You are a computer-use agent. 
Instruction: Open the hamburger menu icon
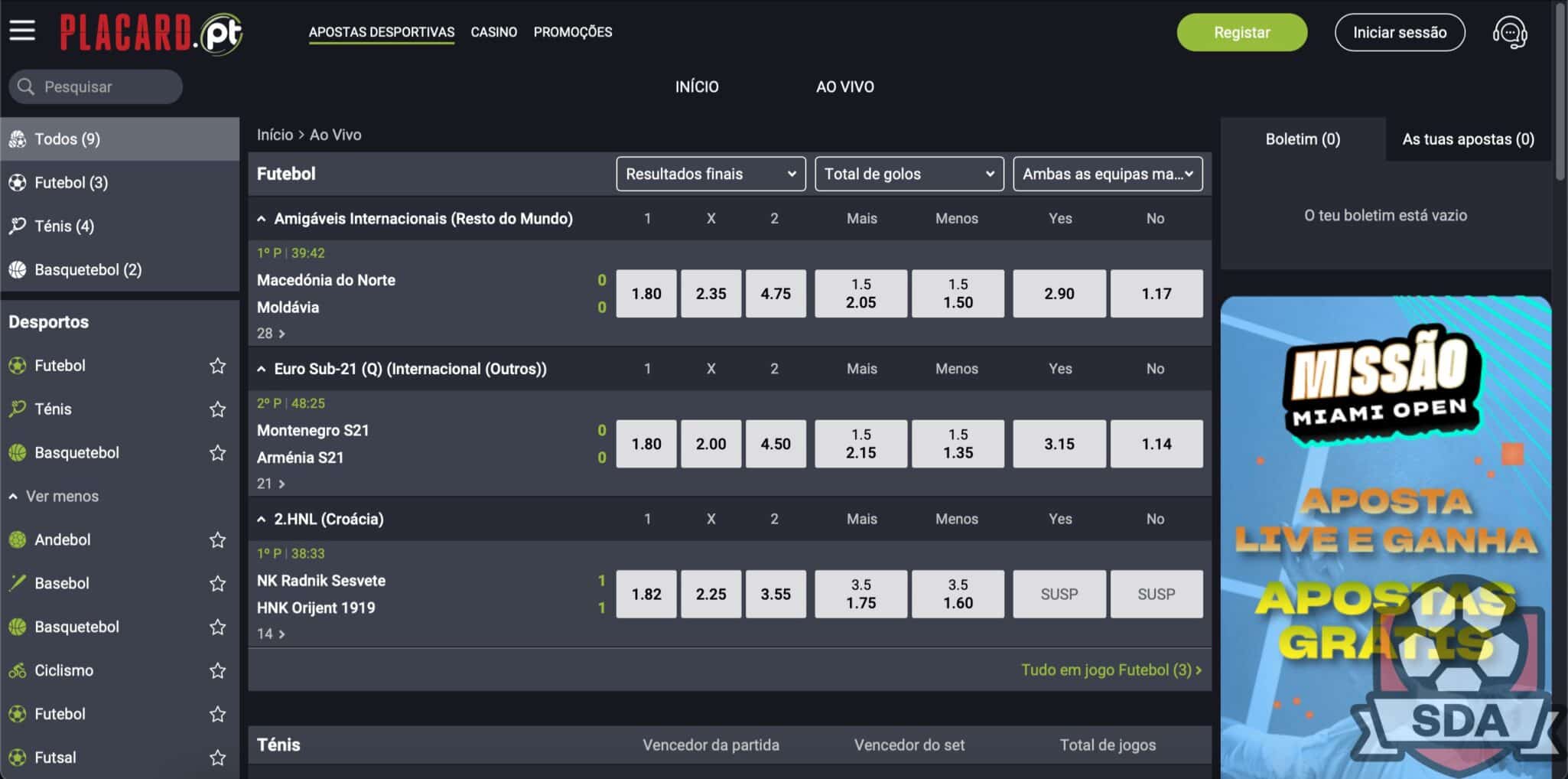click(x=22, y=31)
